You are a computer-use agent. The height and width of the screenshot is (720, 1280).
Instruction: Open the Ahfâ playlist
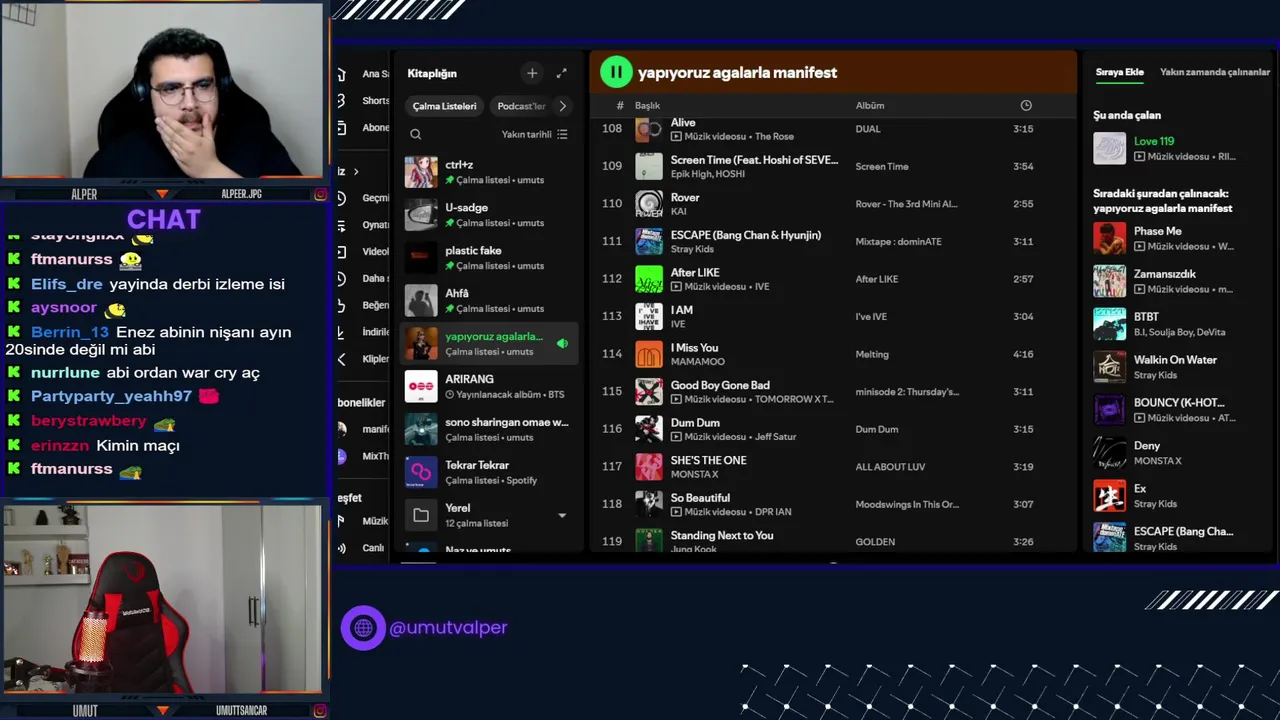click(489, 301)
